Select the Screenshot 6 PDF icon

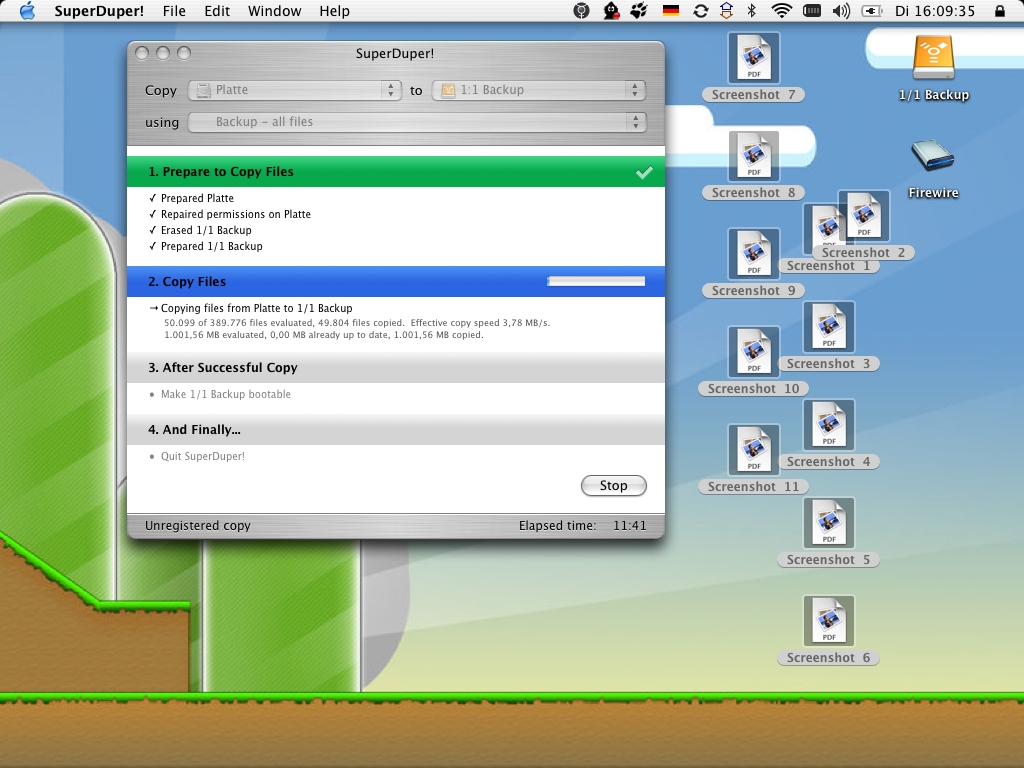click(x=829, y=620)
